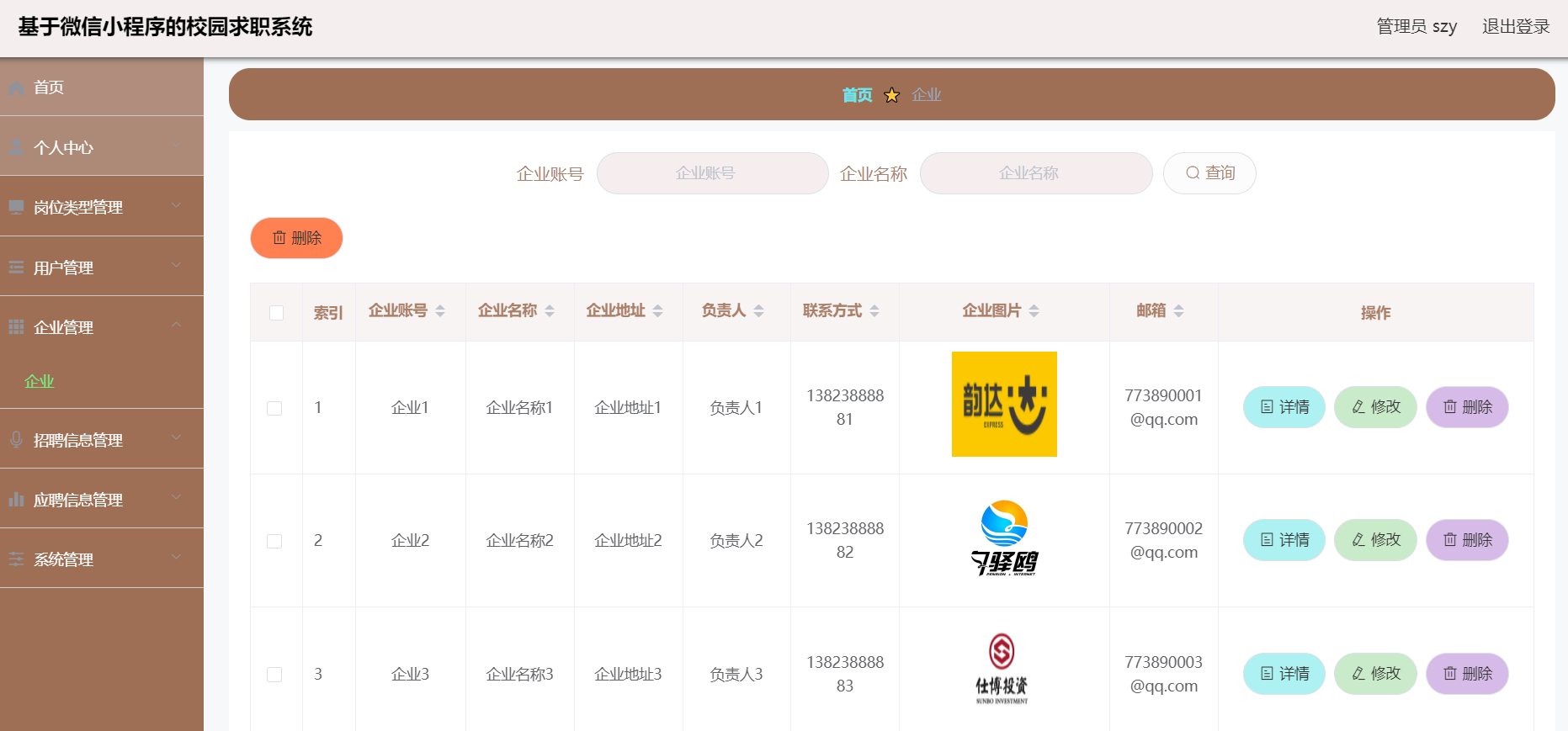
Task: Expand the 招聘信息管理 menu section
Action: coord(101,440)
